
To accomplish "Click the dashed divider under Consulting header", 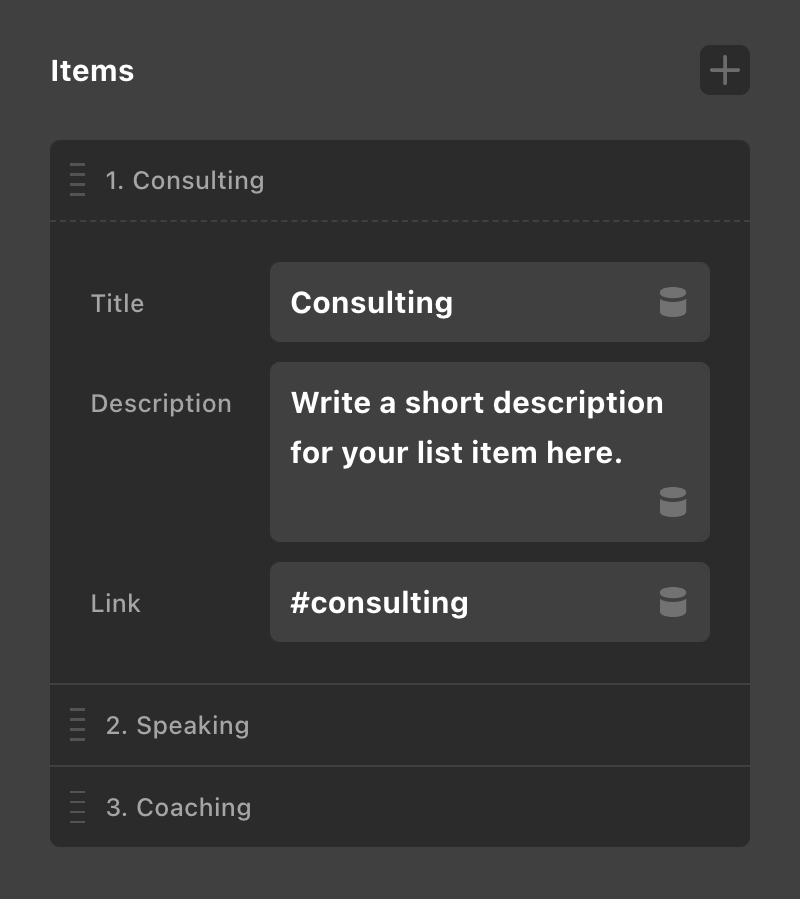I will pos(400,221).
